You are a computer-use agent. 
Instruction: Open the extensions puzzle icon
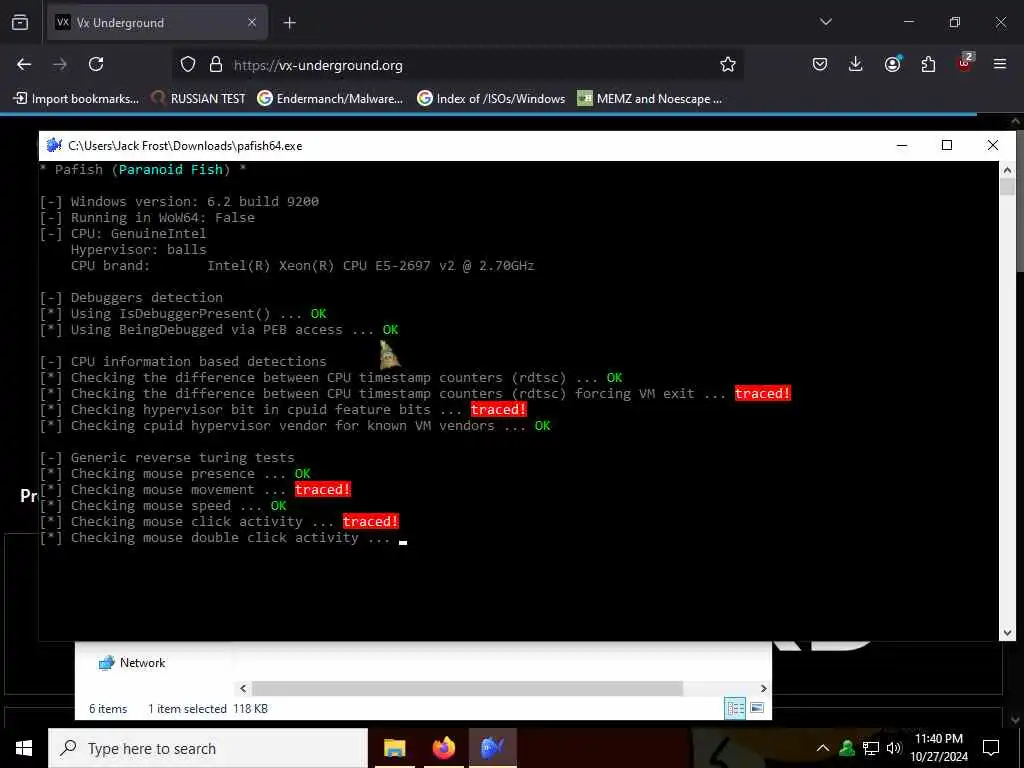pyautogui.click(x=928, y=64)
